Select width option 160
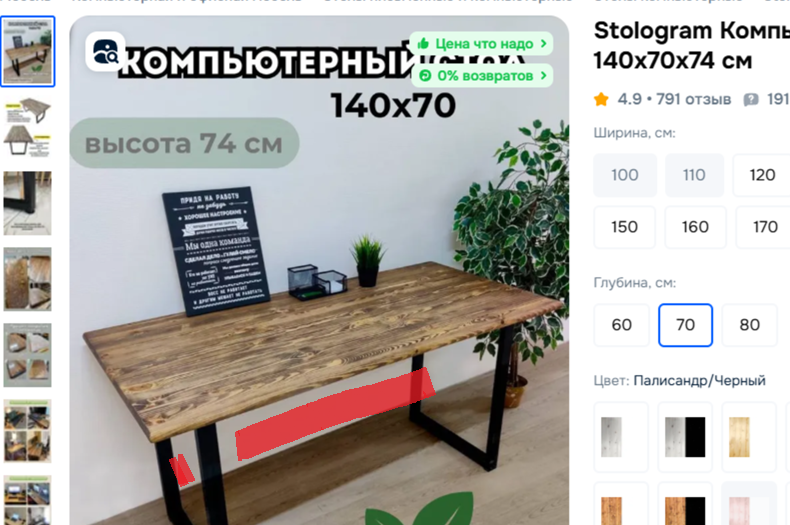Viewport: 790px width, 525px height. click(x=695, y=227)
